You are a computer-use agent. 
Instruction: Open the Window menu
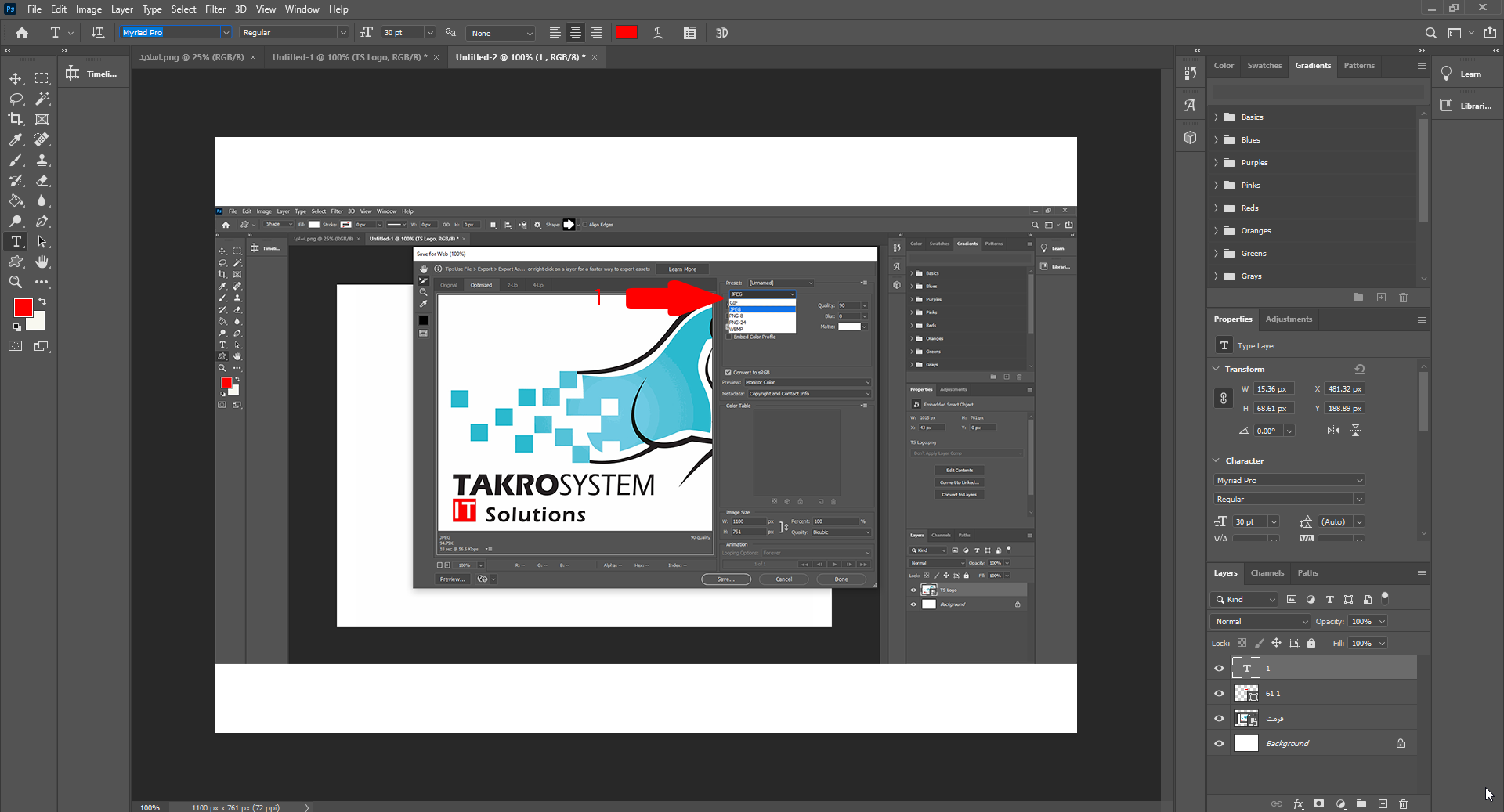tap(302, 9)
